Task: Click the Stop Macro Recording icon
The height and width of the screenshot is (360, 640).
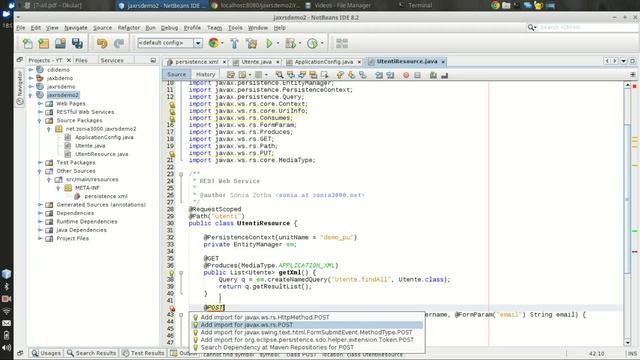Action: coord(417,75)
